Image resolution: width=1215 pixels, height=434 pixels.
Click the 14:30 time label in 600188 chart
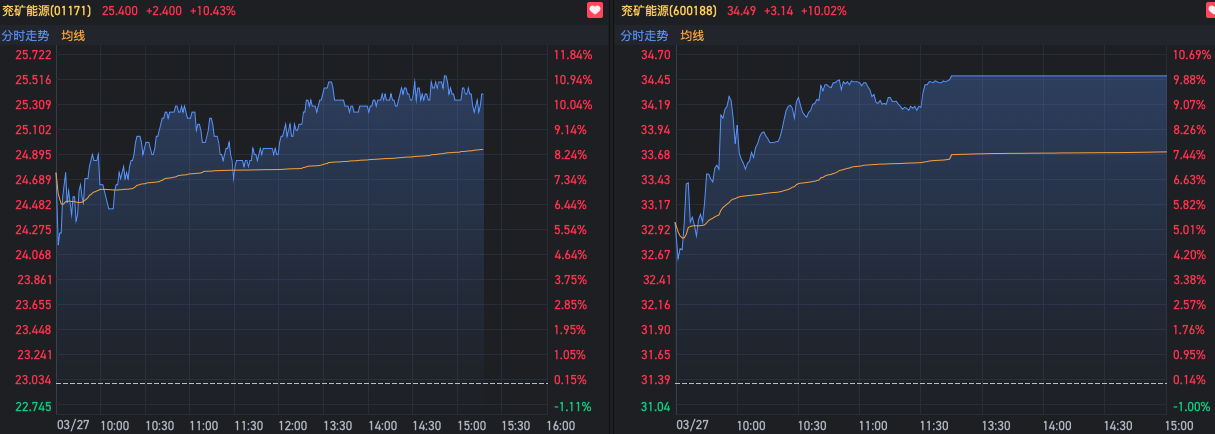(x=1118, y=426)
